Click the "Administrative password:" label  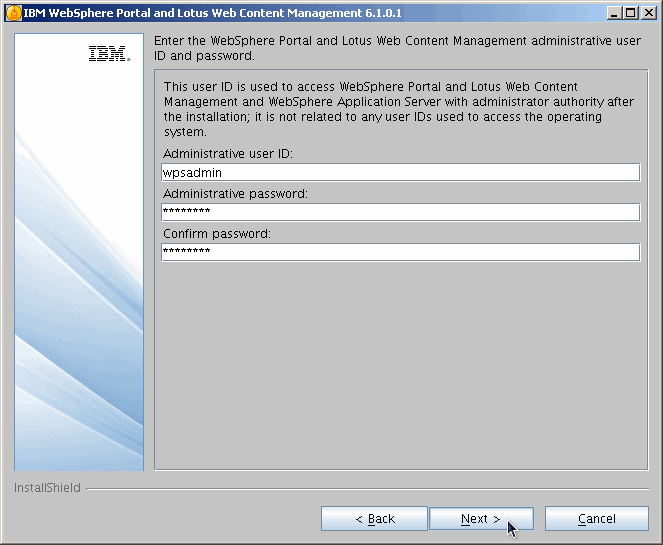(x=235, y=194)
